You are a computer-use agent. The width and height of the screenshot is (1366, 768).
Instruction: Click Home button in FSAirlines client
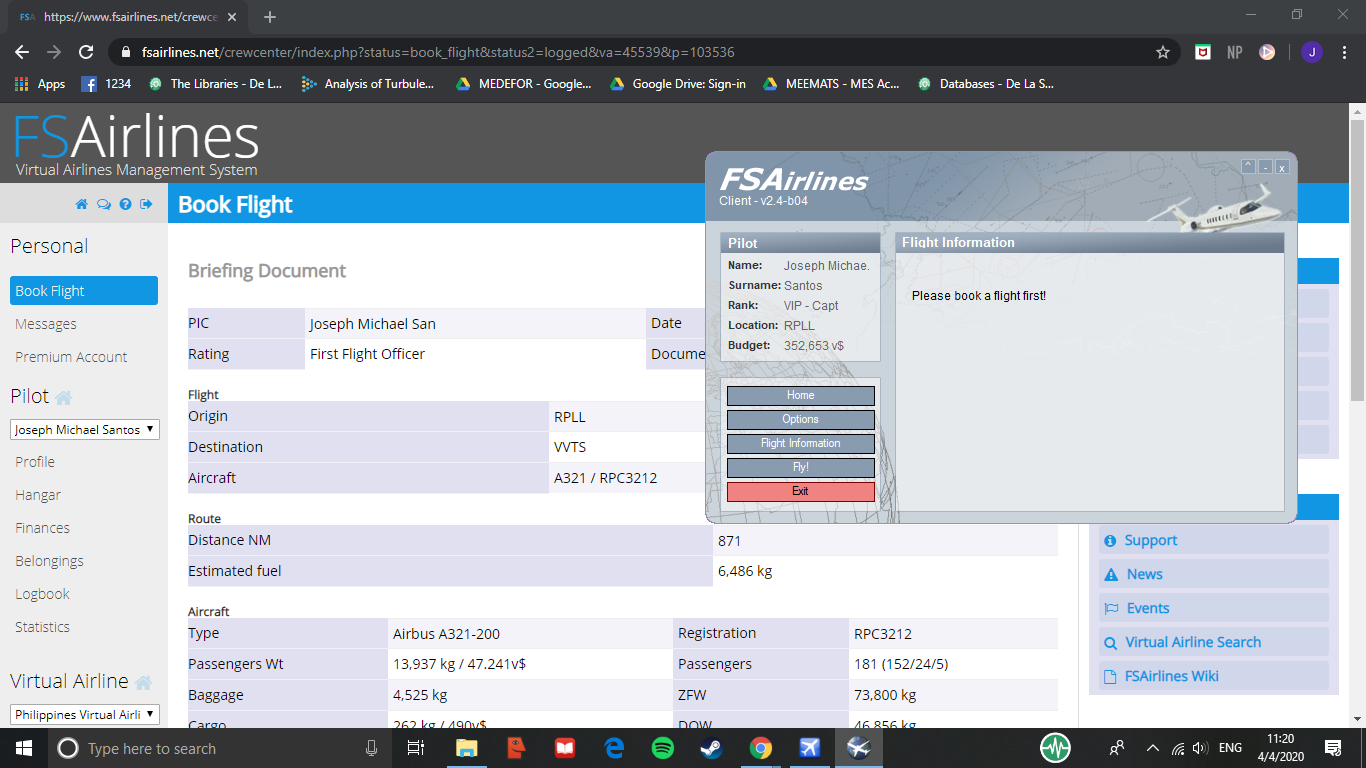coord(801,396)
